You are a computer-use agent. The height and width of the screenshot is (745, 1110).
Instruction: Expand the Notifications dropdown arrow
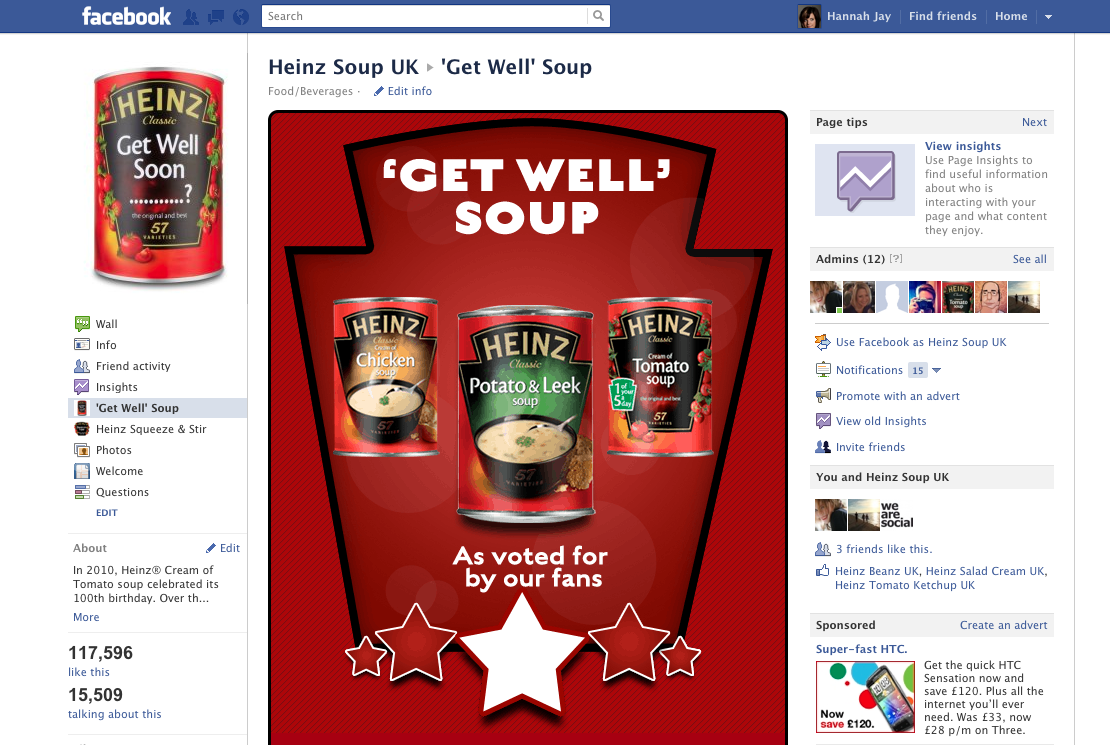pos(937,370)
